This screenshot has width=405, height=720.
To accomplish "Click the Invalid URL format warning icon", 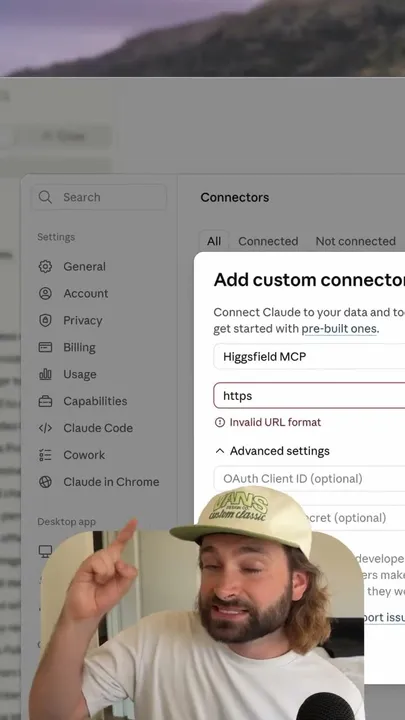I will coord(220,422).
